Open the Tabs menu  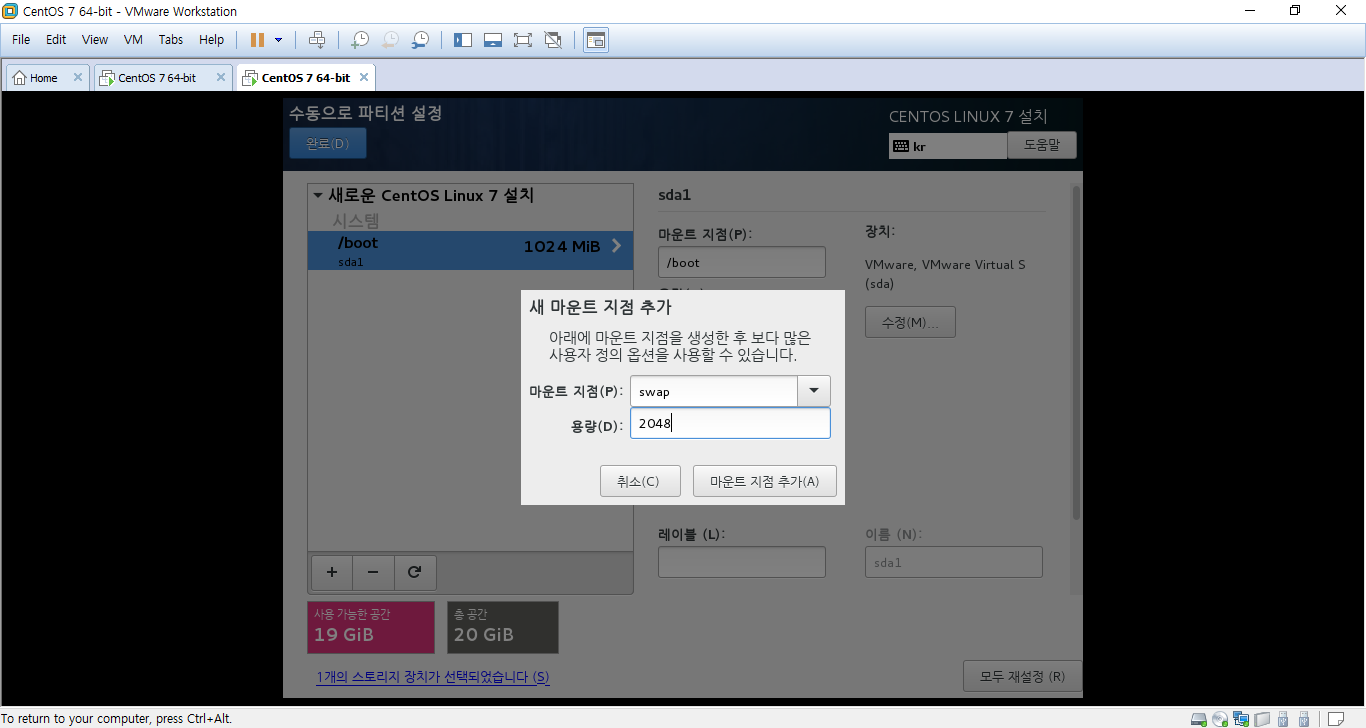tap(171, 40)
